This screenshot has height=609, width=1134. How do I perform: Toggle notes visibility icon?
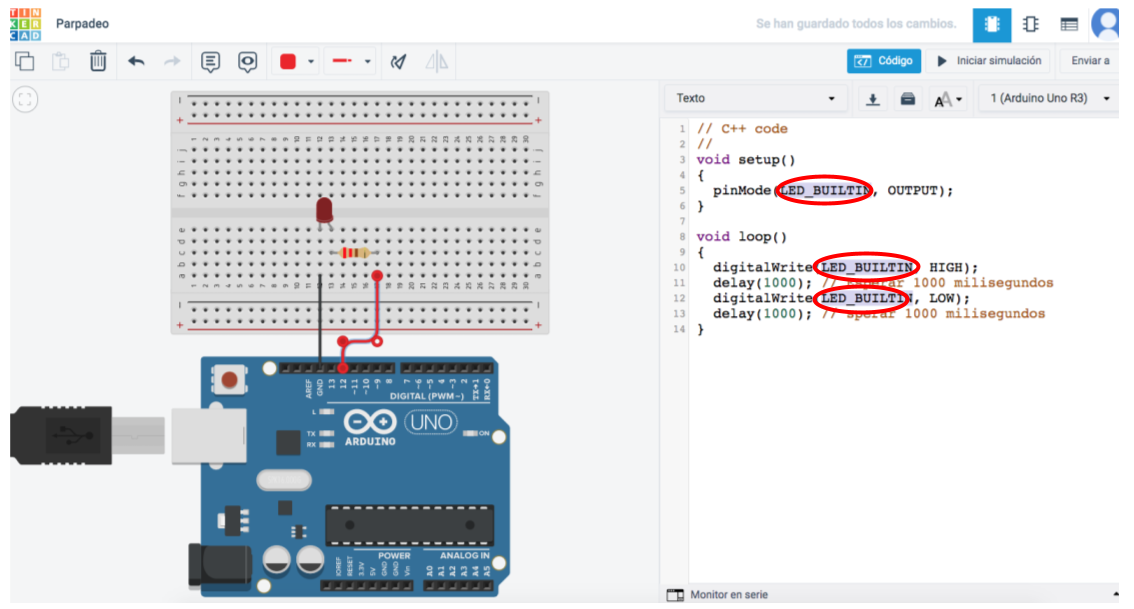247,62
